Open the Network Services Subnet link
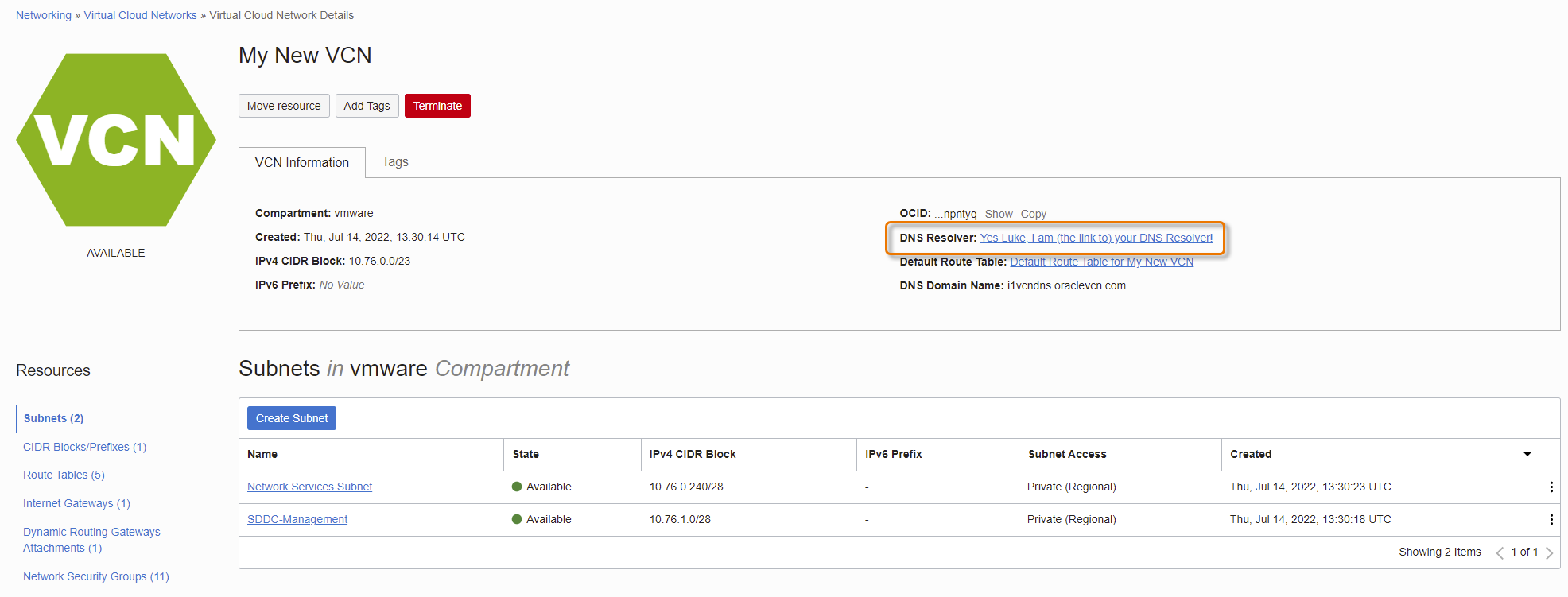The width and height of the screenshot is (1568, 597). pyautogui.click(x=309, y=487)
